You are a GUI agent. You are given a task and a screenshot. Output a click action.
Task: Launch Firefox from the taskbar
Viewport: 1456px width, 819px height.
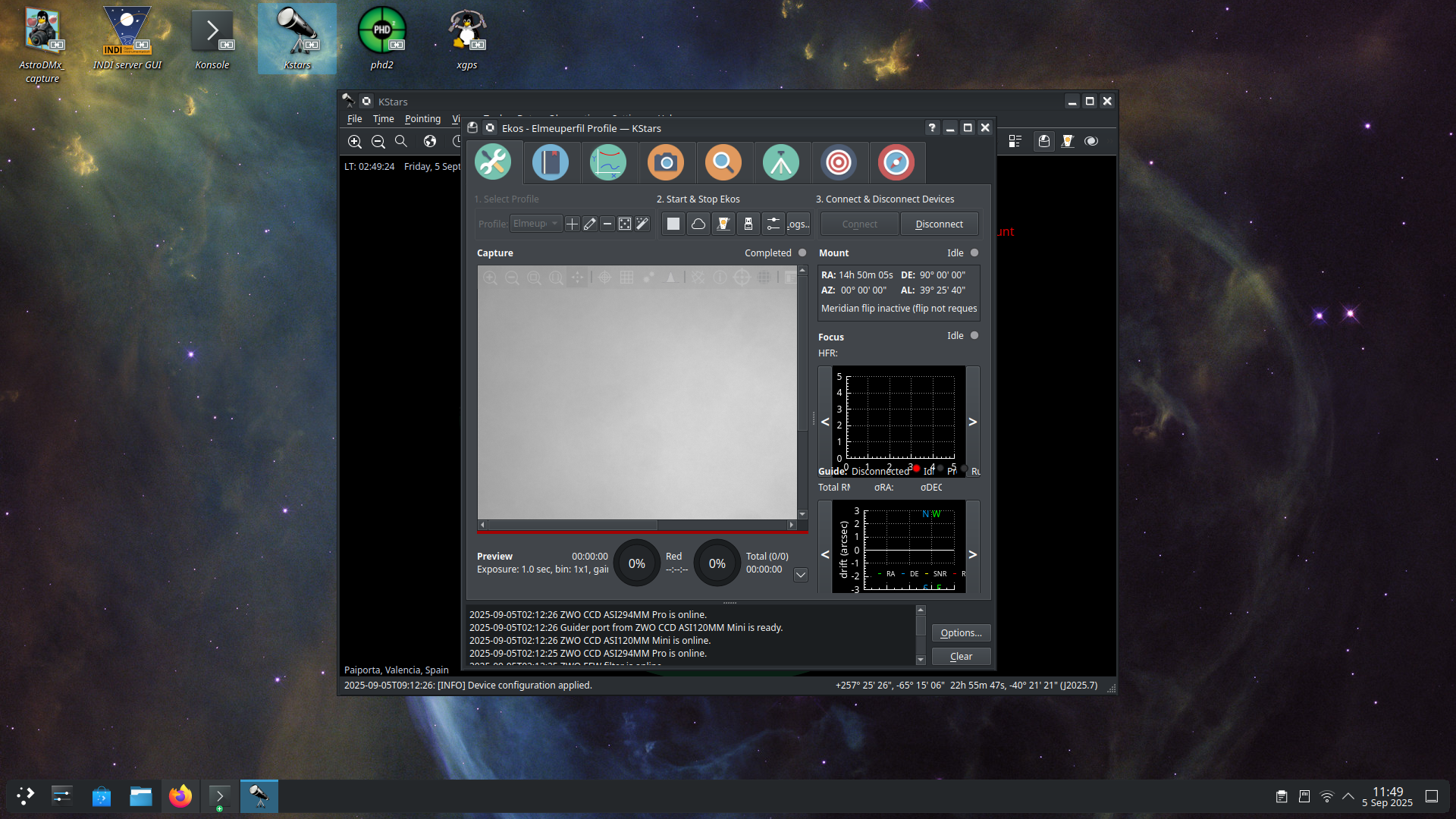pos(180,796)
